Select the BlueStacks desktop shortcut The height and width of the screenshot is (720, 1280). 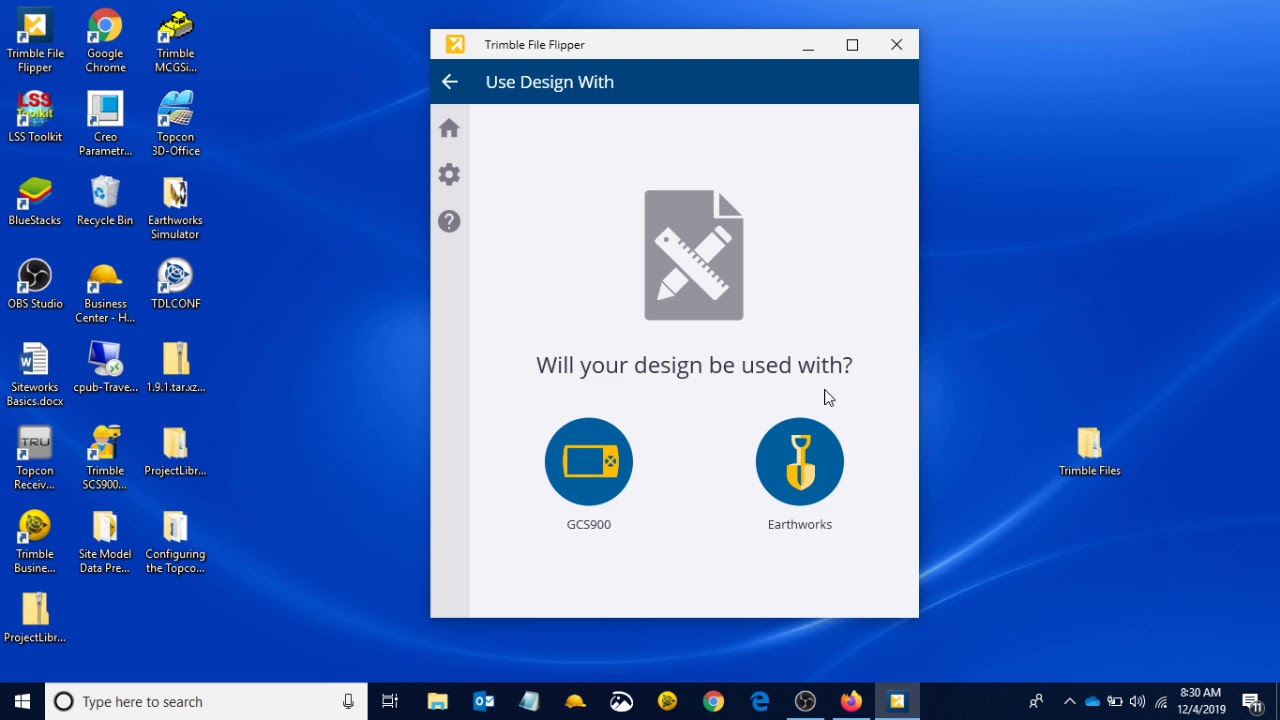(35, 201)
